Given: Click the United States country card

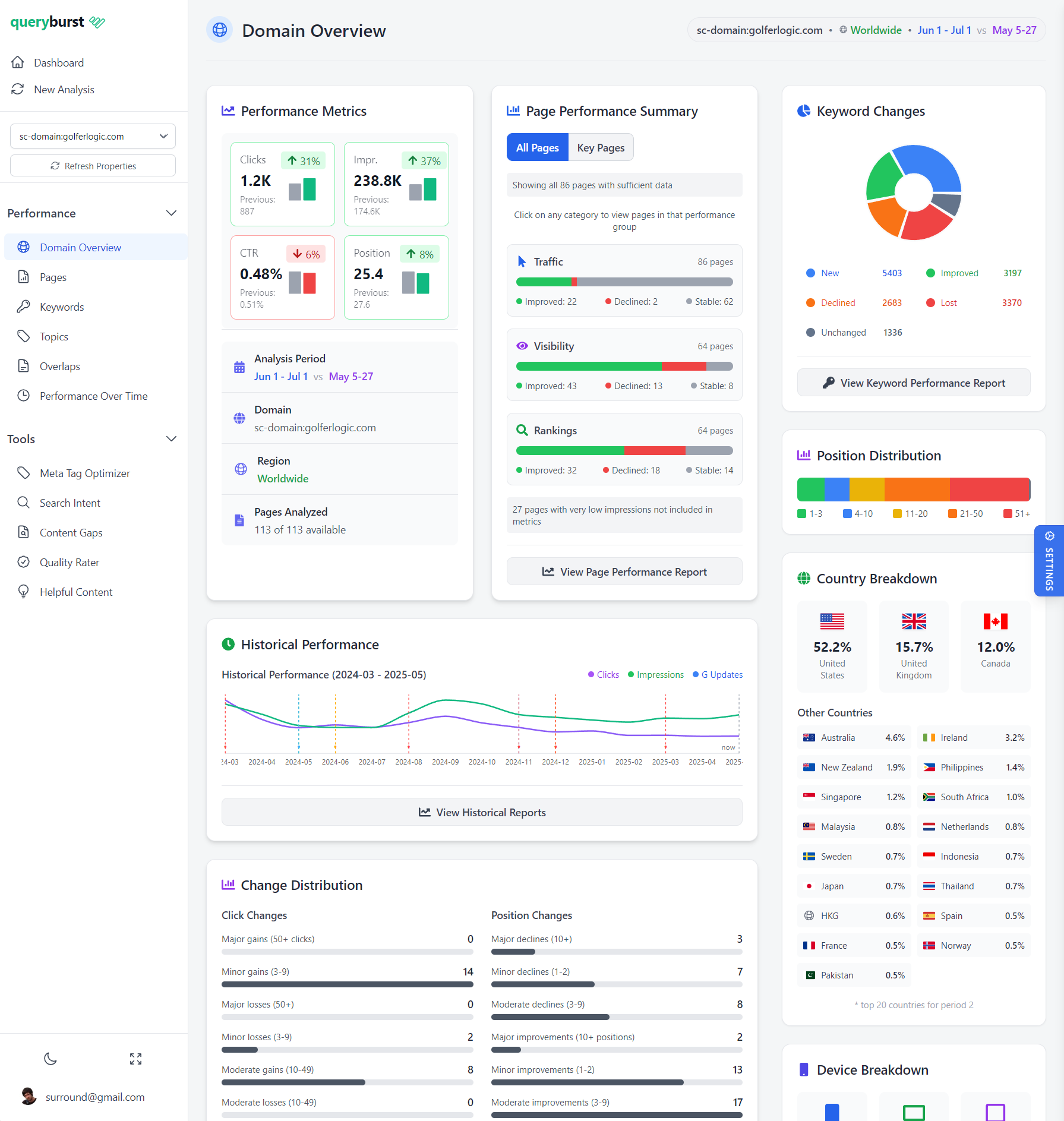Looking at the screenshot, I should click(832, 646).
